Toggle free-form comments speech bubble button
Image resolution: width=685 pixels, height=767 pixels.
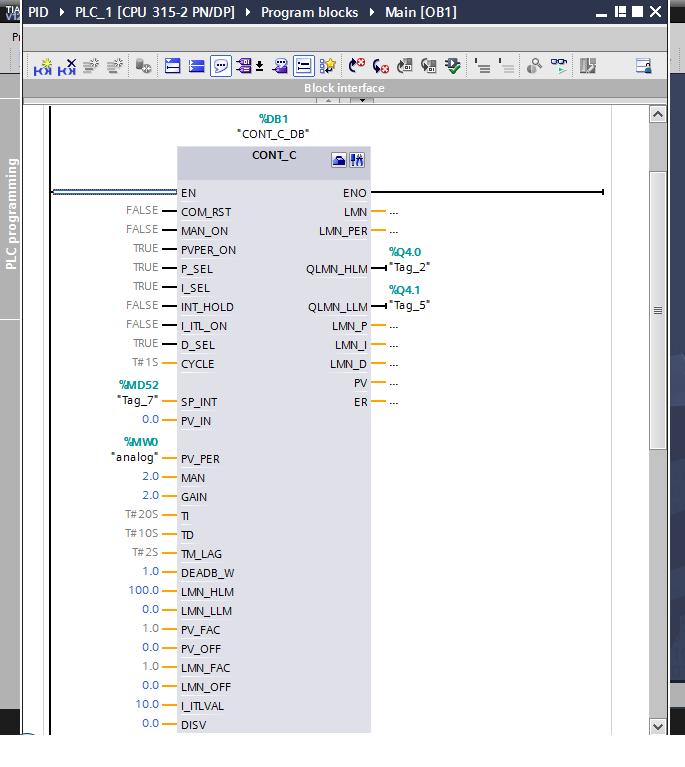pyautogui.click(x=221, y=66)
